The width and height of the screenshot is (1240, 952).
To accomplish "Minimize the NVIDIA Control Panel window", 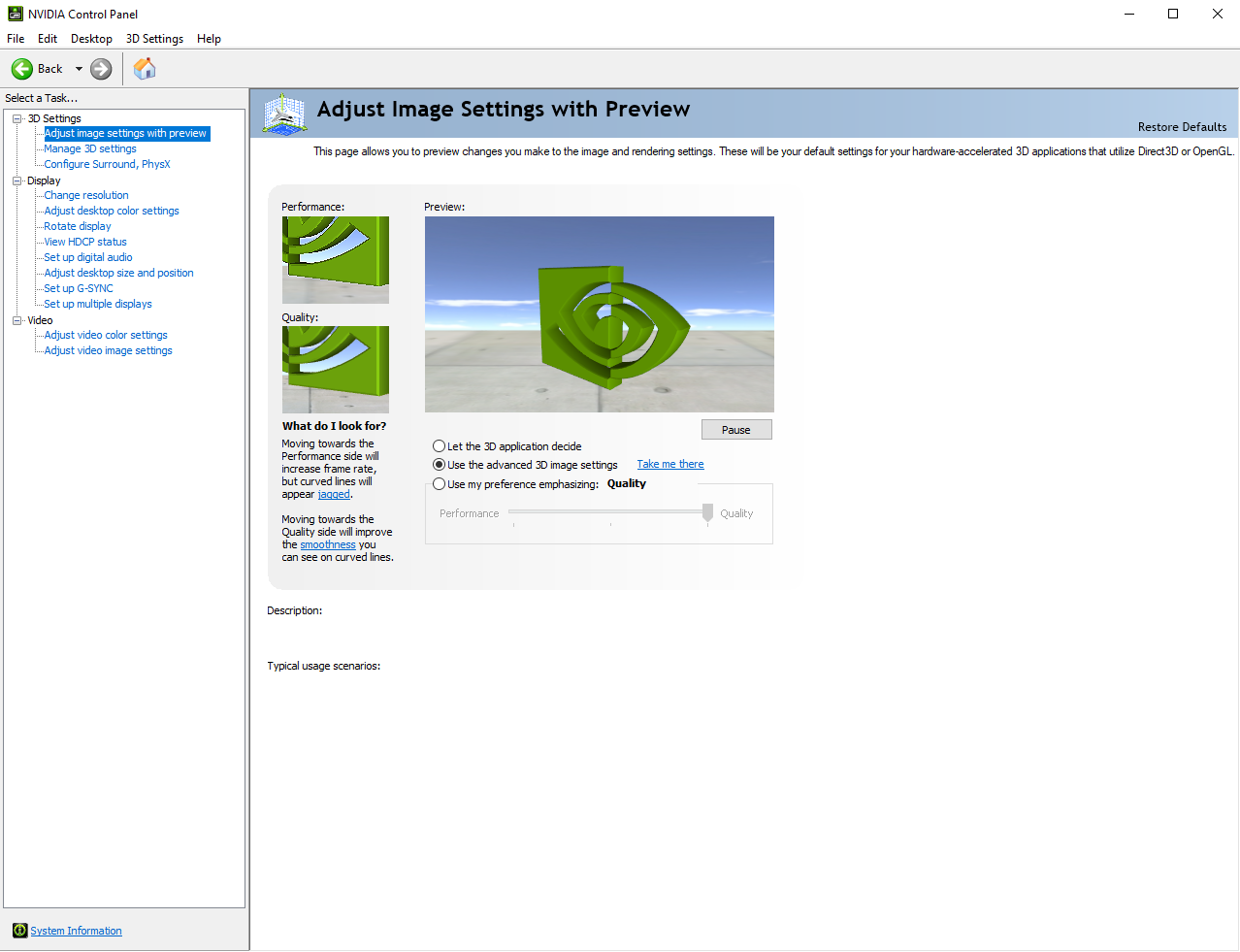I will coord(1129,14).
